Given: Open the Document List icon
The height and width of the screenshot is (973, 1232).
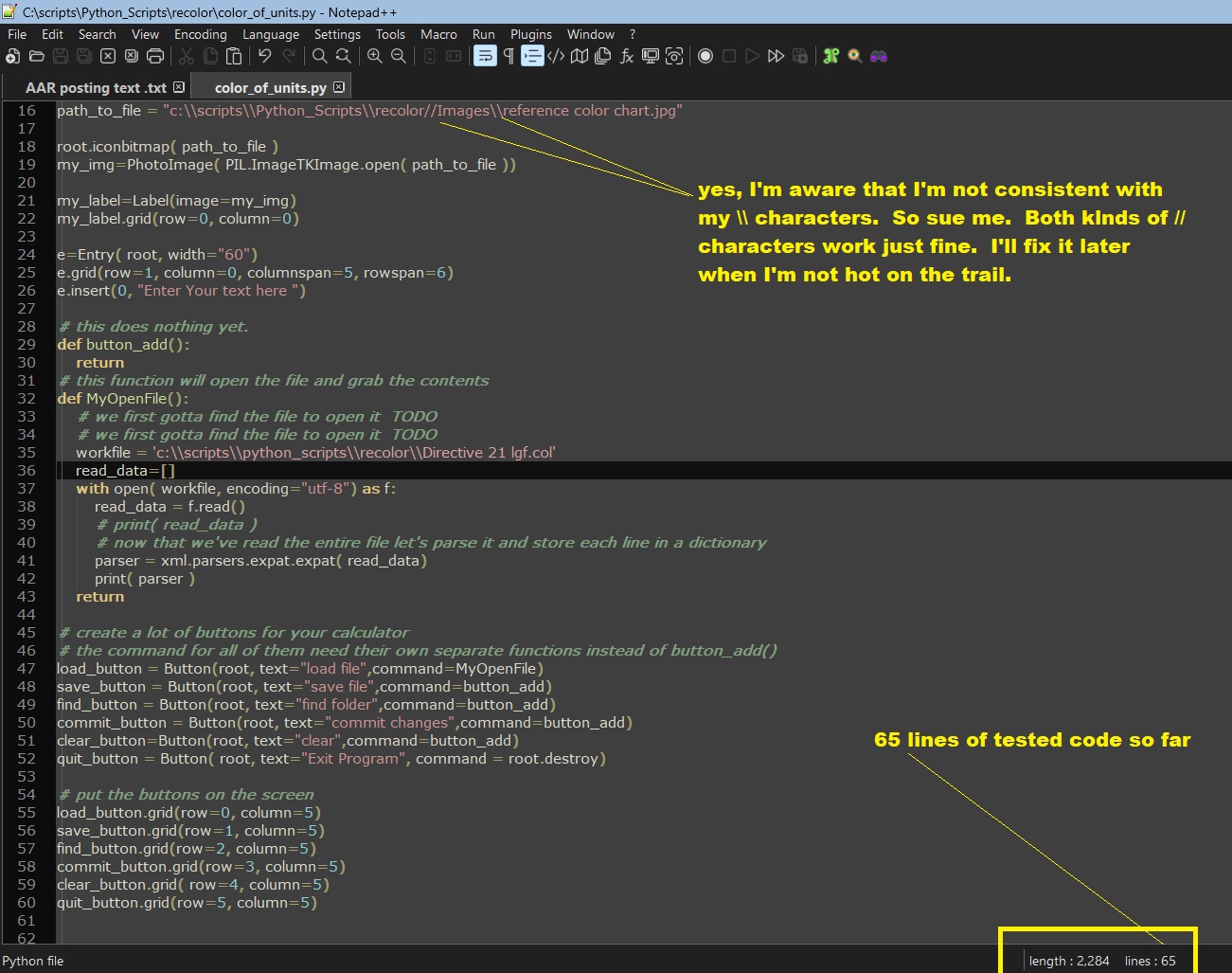Looking at the screenshot, I should [x=603, y=57].
